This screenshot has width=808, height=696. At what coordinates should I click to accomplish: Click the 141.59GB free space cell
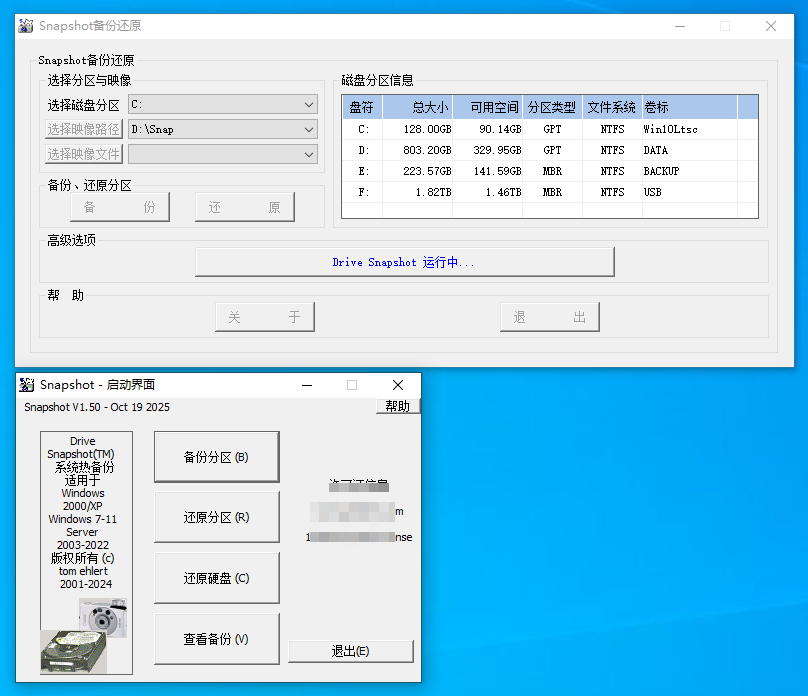pyautogui.click(x=497, y=171)
